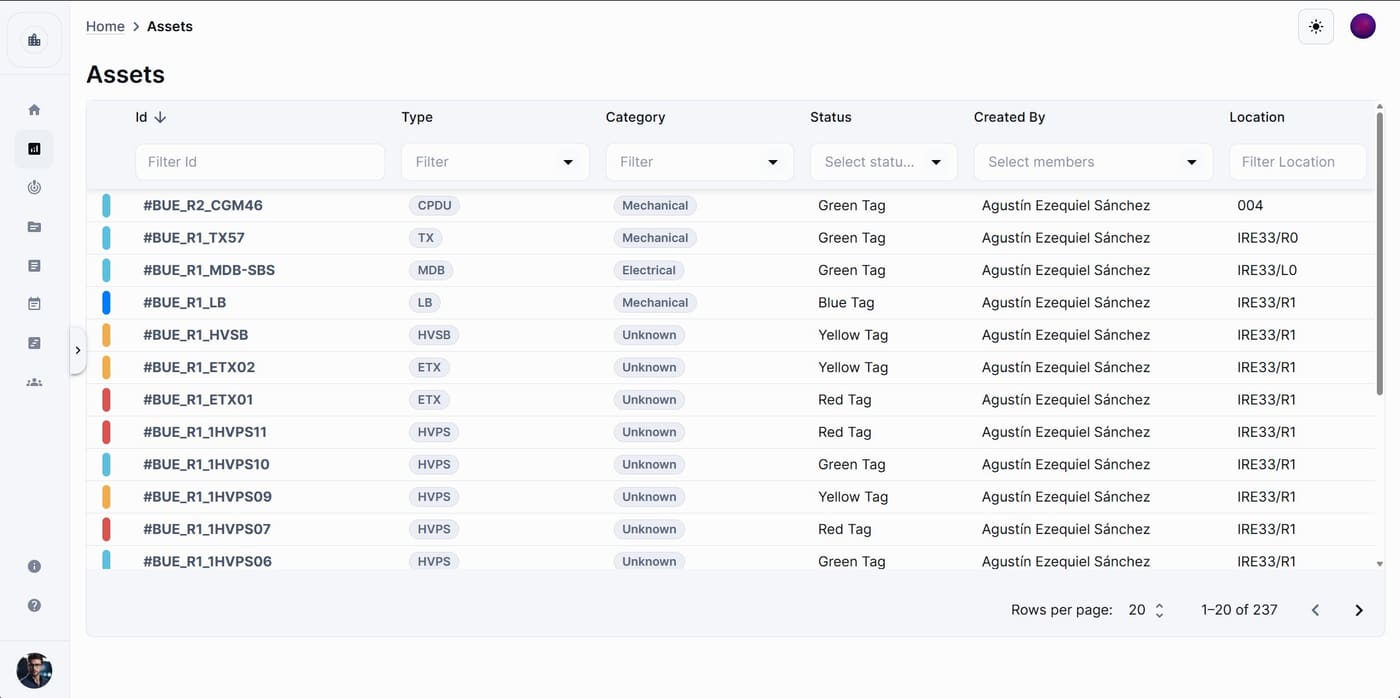Open asset #BUE_R2_CGM46
This screenshot has width=1400, height=698.
tap(203, 206)
